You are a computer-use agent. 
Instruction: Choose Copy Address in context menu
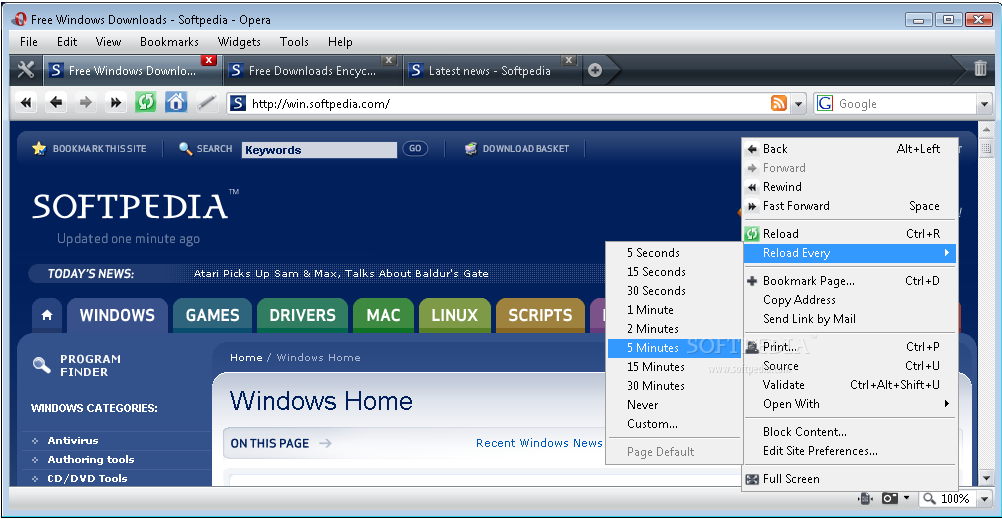849,300
